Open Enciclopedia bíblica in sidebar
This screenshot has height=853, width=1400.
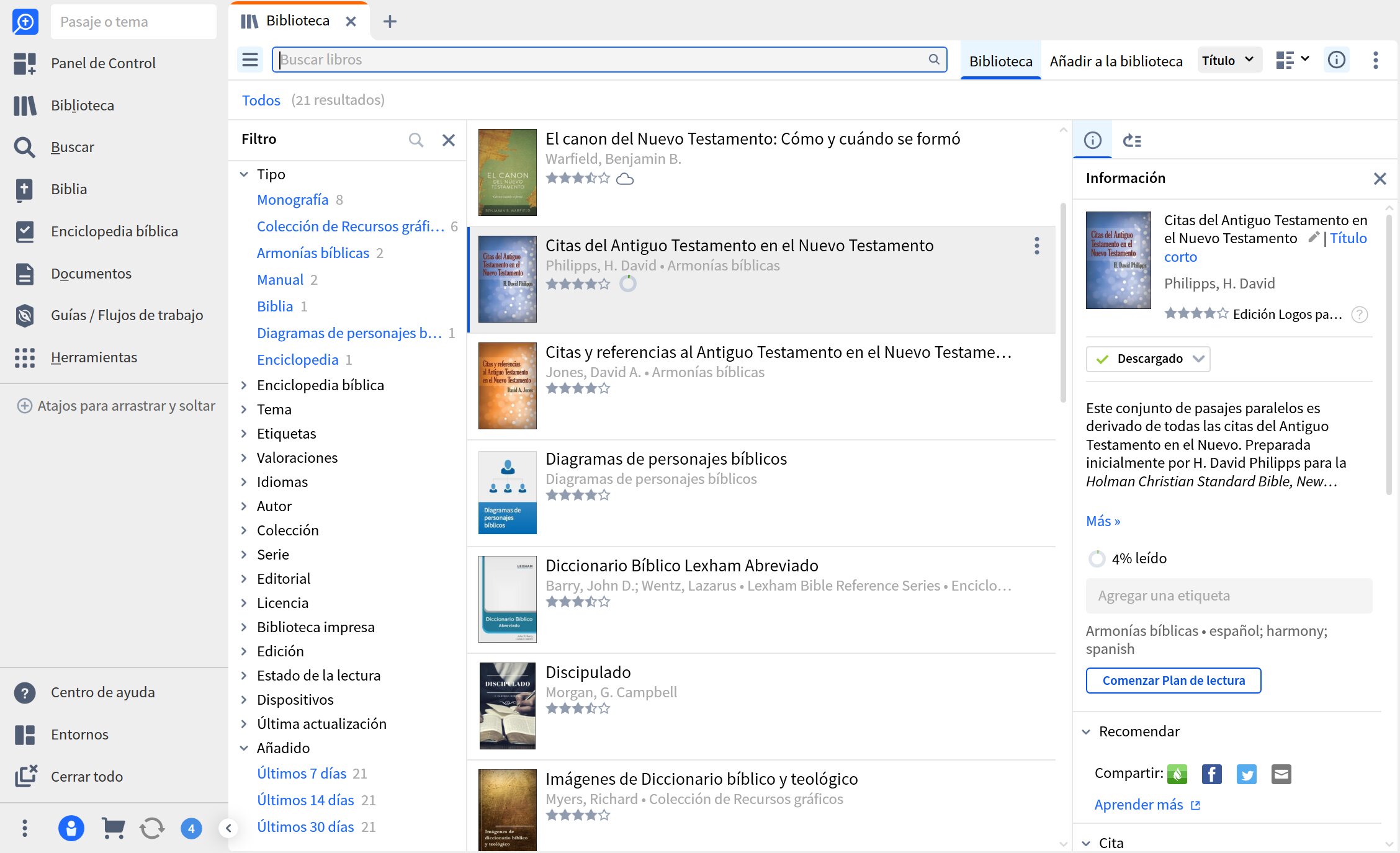click(x=114, y=231)
